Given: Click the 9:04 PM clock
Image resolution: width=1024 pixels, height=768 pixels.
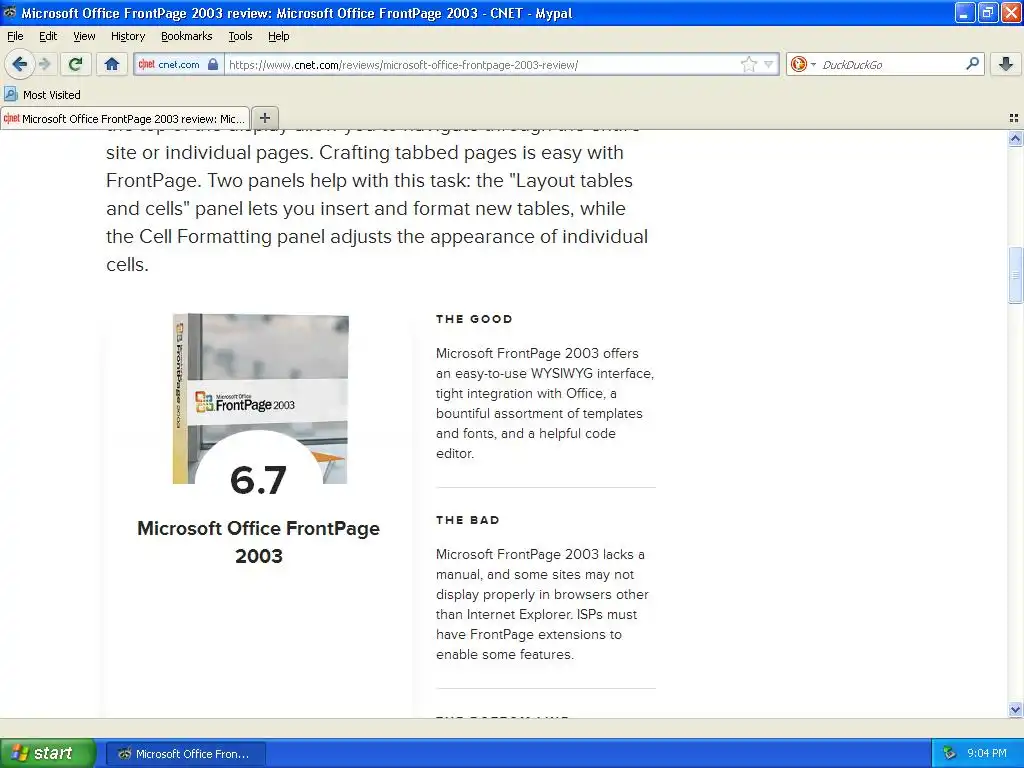Looking at the screenshot, I should [x=986, y=753].
